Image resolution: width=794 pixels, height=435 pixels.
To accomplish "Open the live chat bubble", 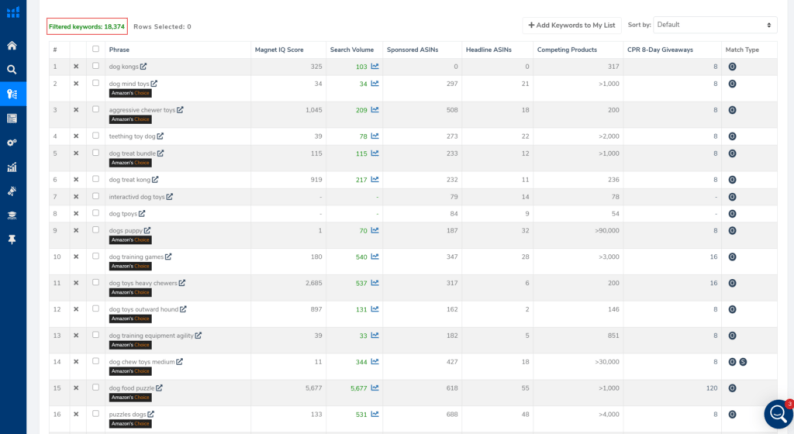I will (778, 414).
